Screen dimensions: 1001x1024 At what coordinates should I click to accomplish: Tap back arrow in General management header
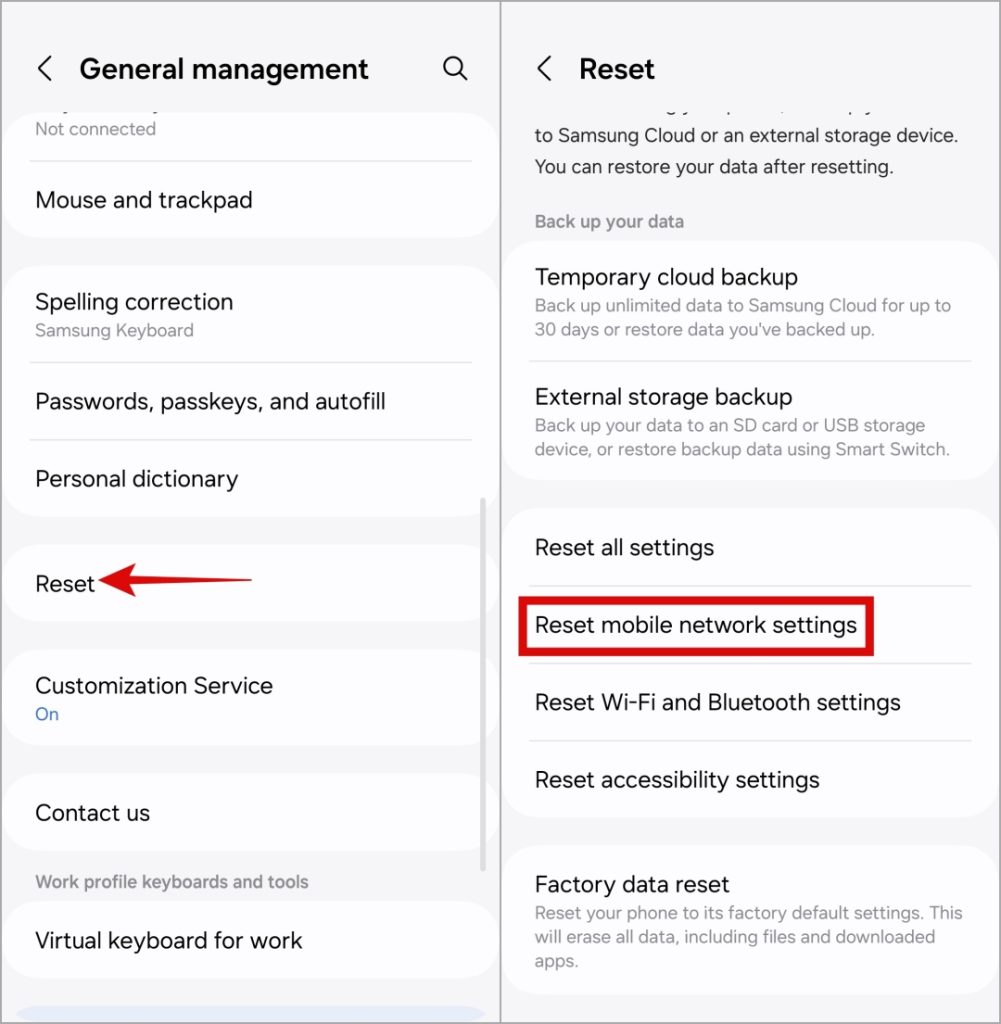[x=45, y=69]
